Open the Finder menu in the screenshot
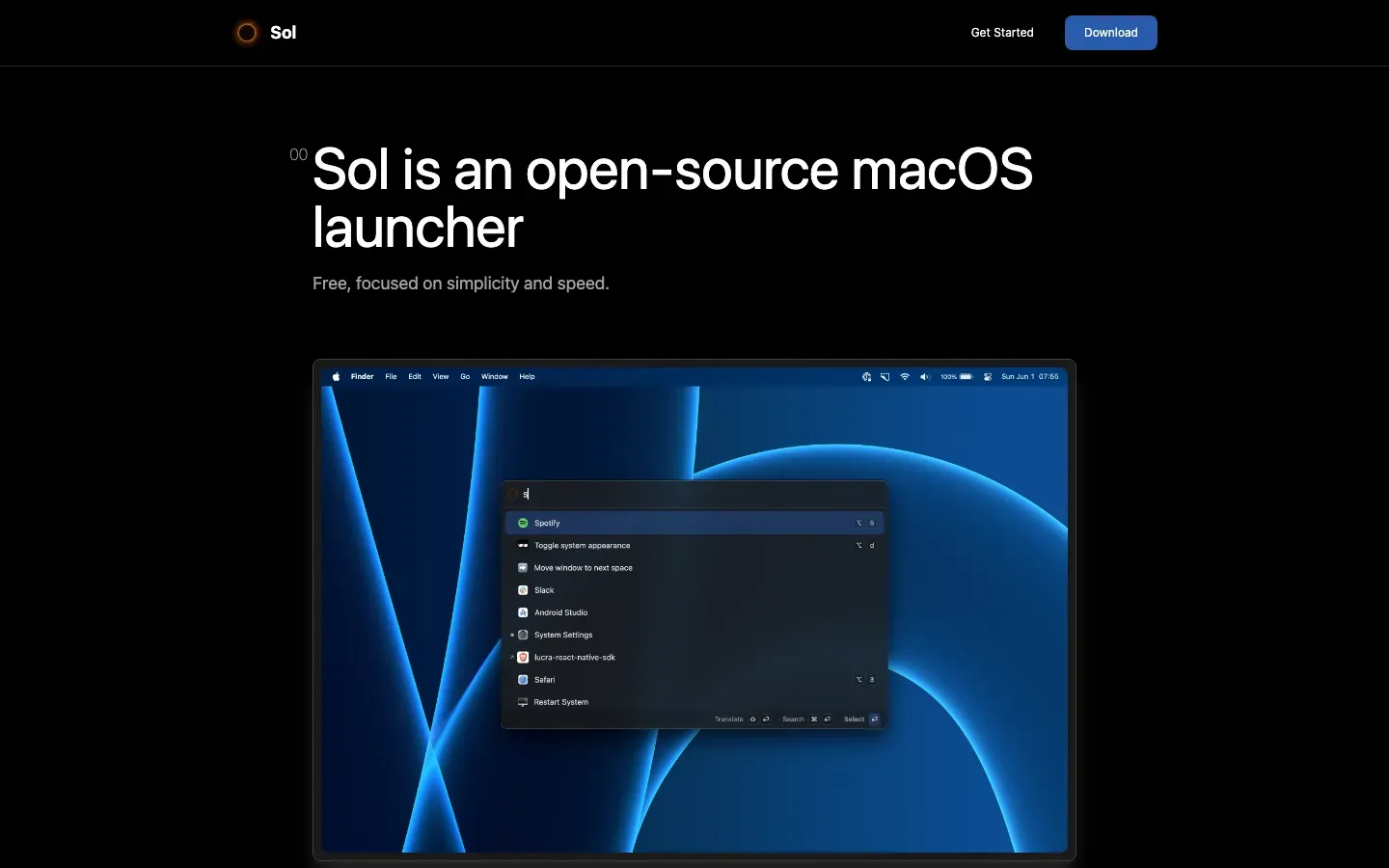The height and width of the screenshot is (868, 1389). click(x=362, y=377)
